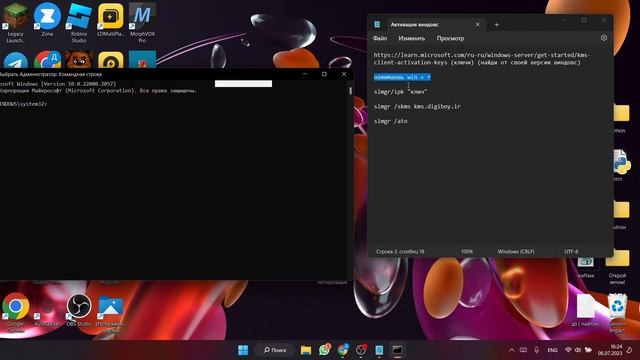The image size is (640, 360).
Task: Open Notepad's Просмотр menu
Action: coord(450,38)
